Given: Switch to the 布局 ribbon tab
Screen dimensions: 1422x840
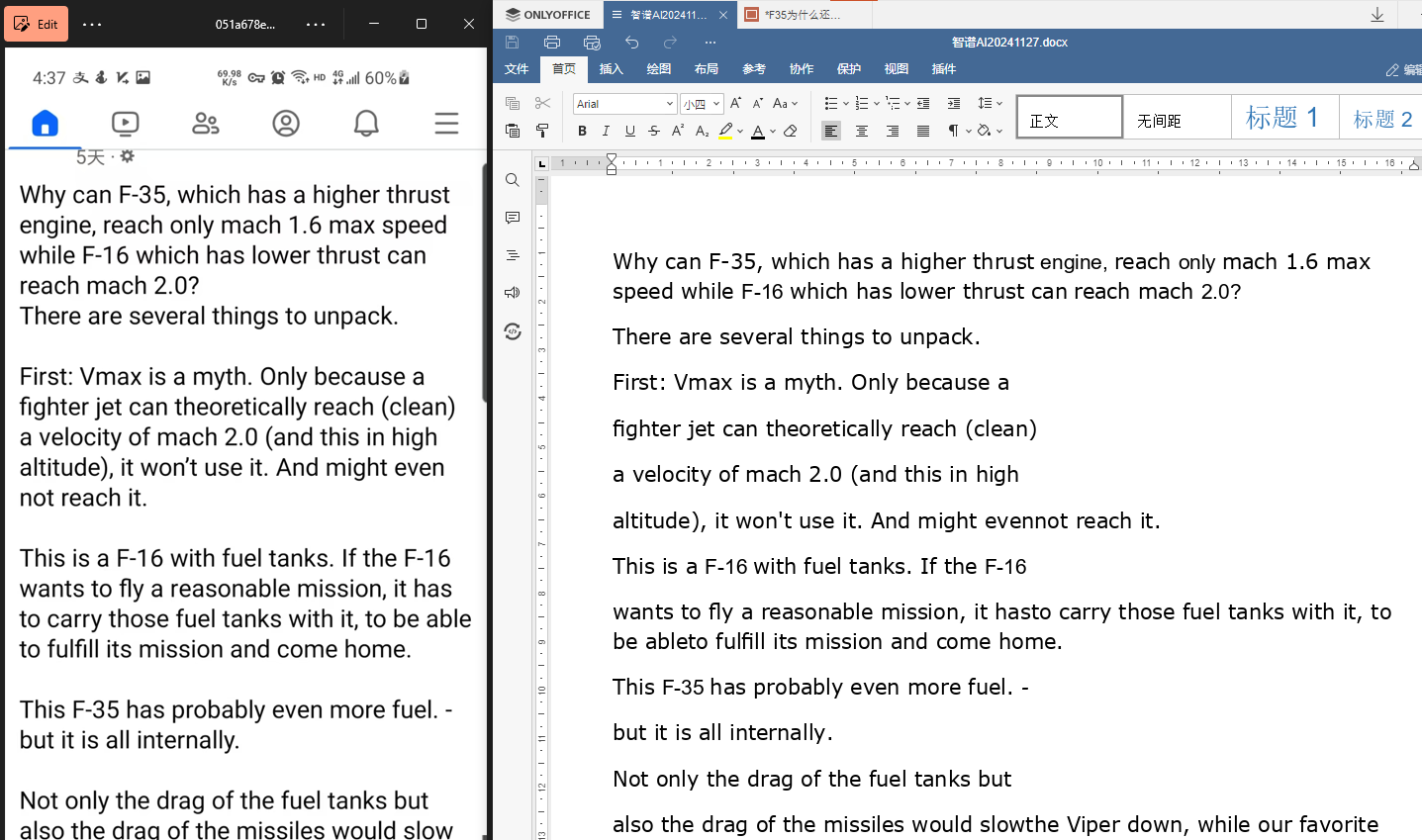Looking at the screenshot, I should coord(707,69).
